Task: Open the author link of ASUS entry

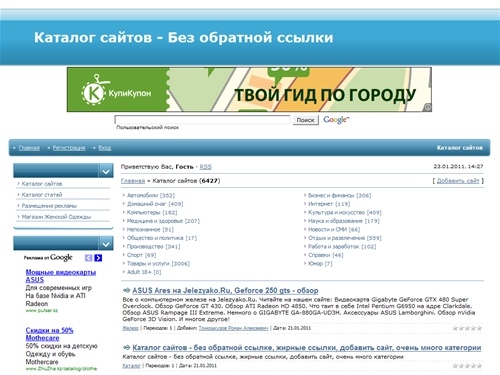Action: (233, 328)
